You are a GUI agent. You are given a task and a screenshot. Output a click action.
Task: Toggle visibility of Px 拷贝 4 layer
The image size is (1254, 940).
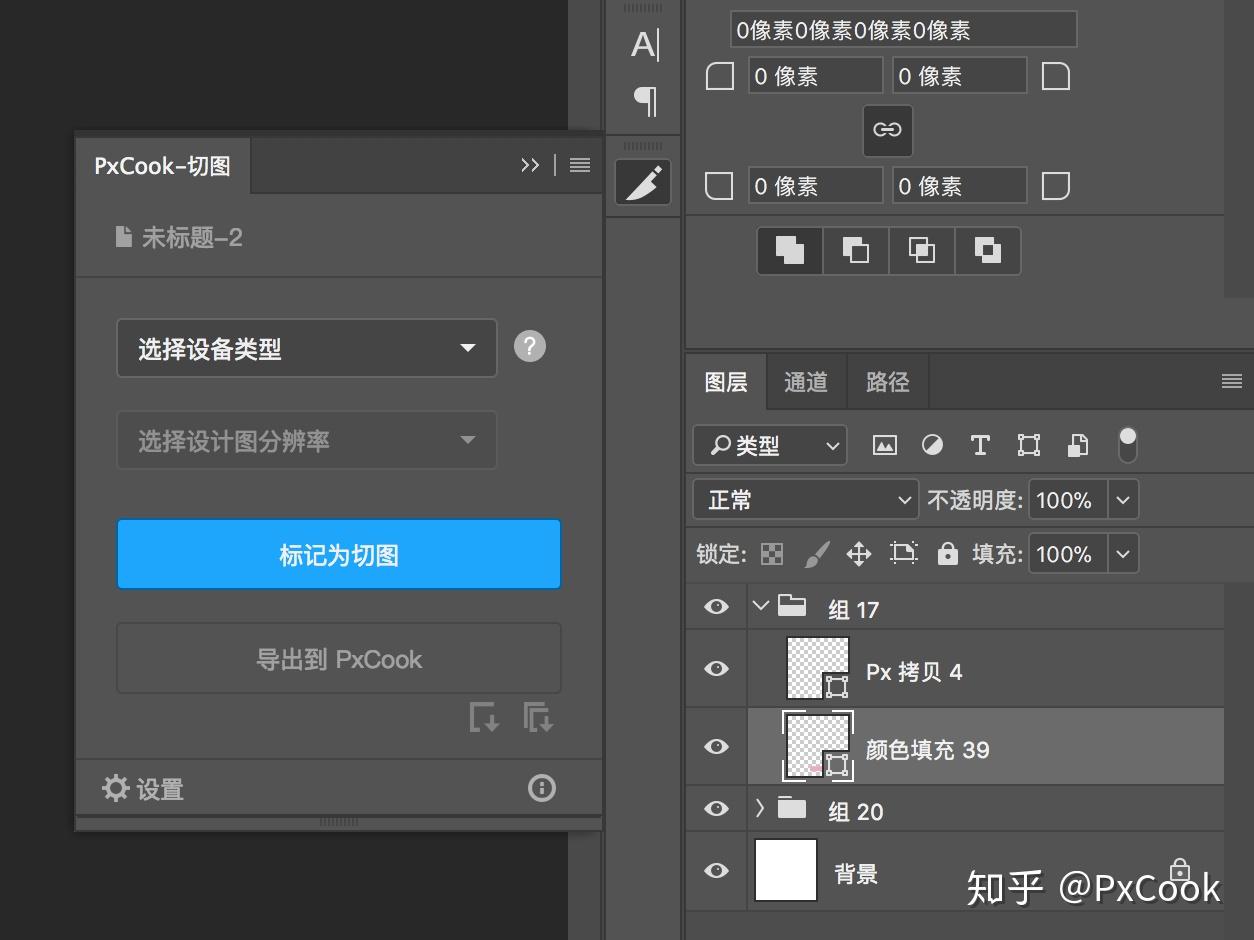[716, 669]
